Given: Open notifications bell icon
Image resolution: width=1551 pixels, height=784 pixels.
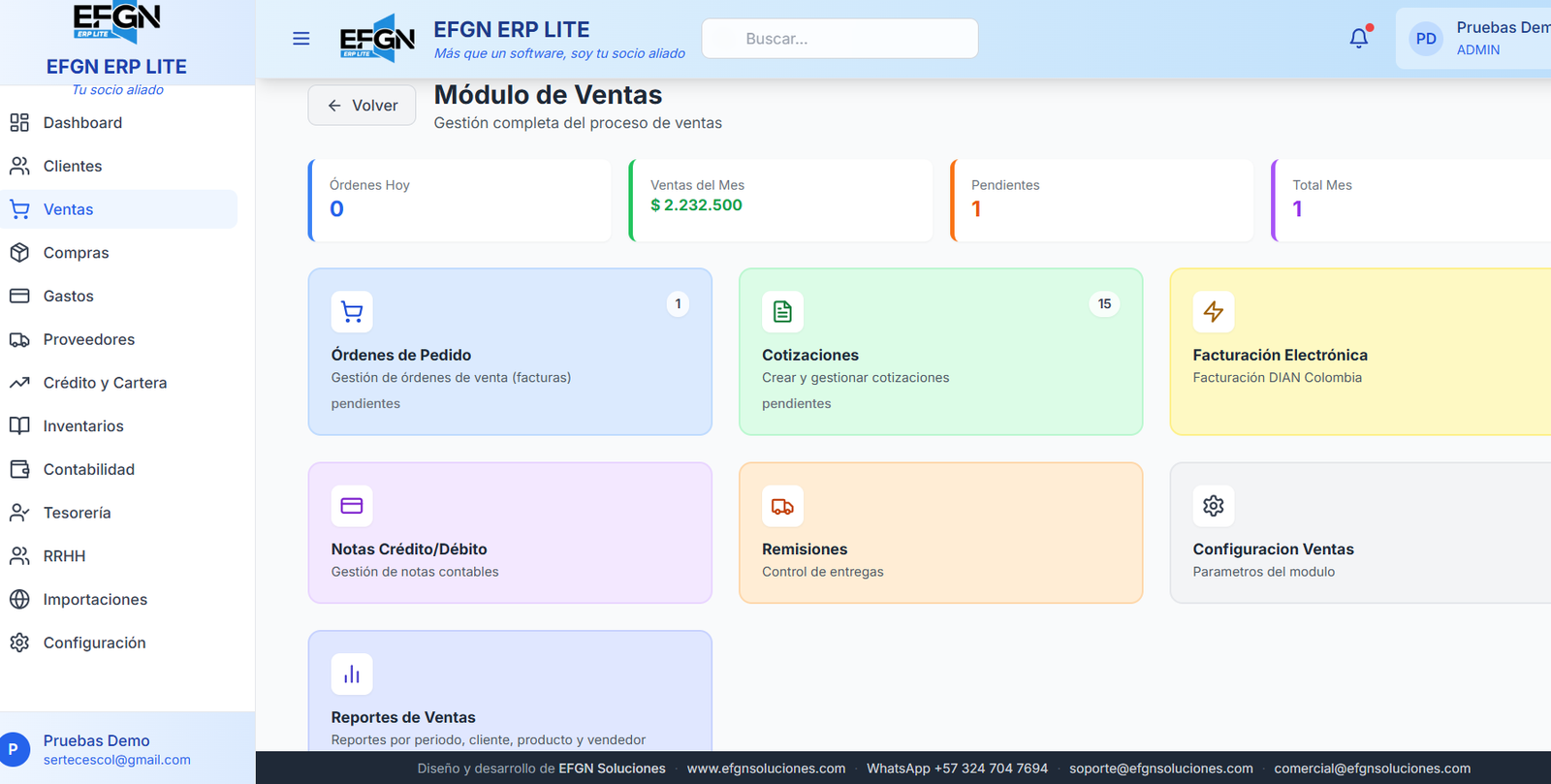Looking at the screenshot, I should click(1359, 39).
